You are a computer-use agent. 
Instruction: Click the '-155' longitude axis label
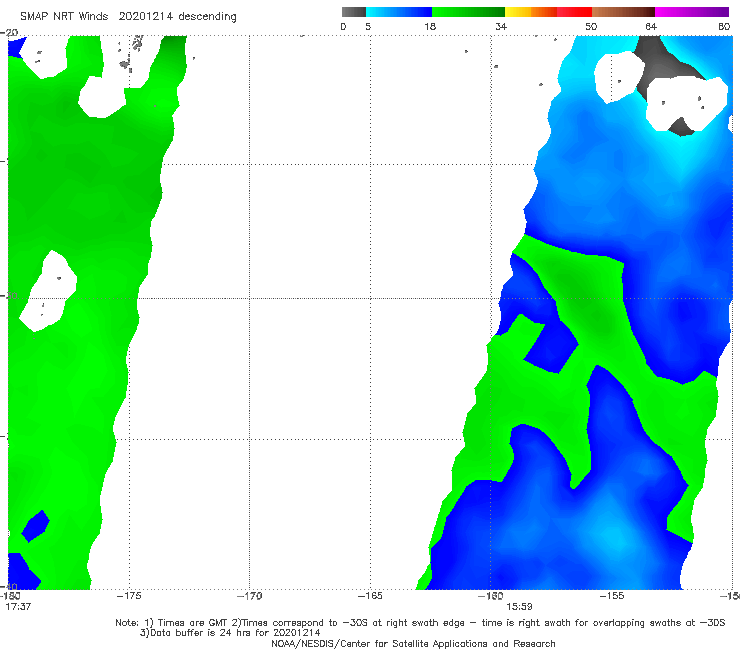(x=612, y=596)
